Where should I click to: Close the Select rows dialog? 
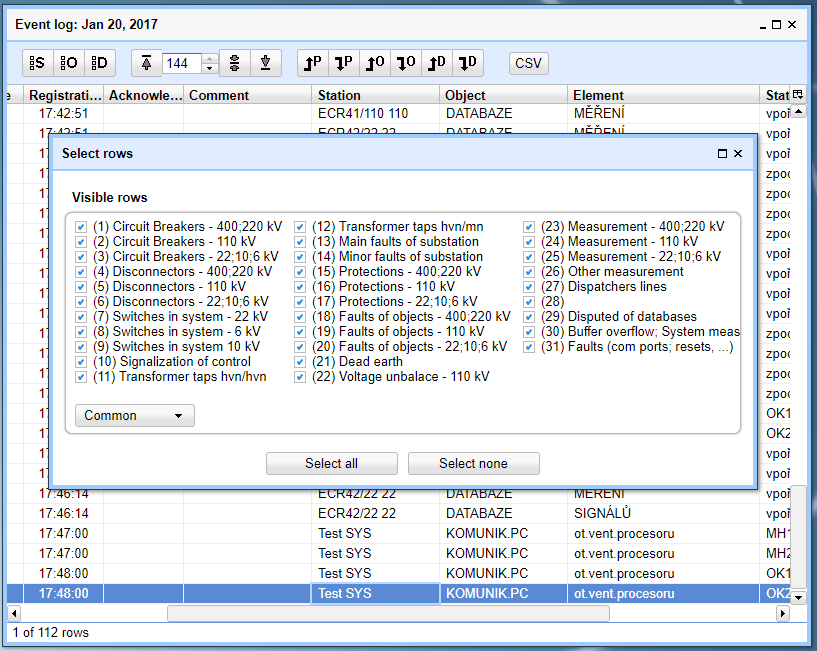click(738, 153)
